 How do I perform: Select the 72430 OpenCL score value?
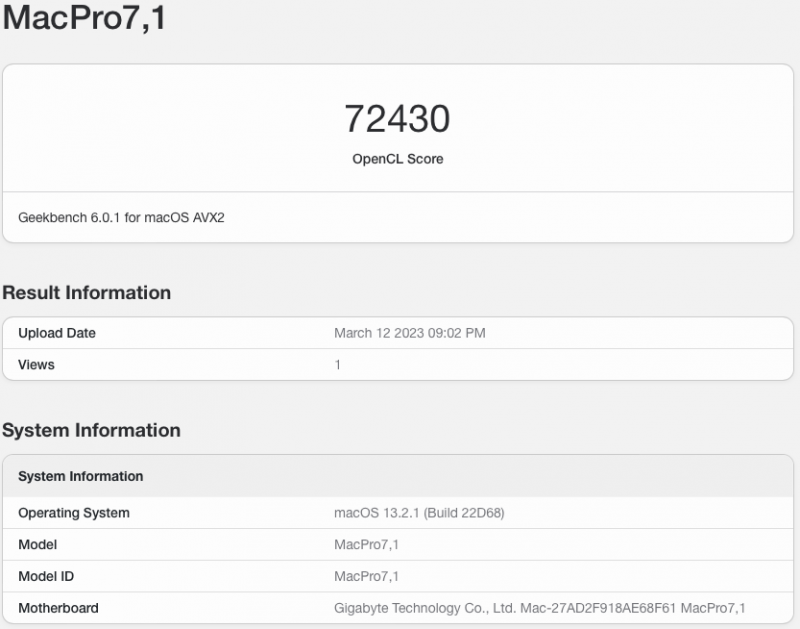coord(399,118)
